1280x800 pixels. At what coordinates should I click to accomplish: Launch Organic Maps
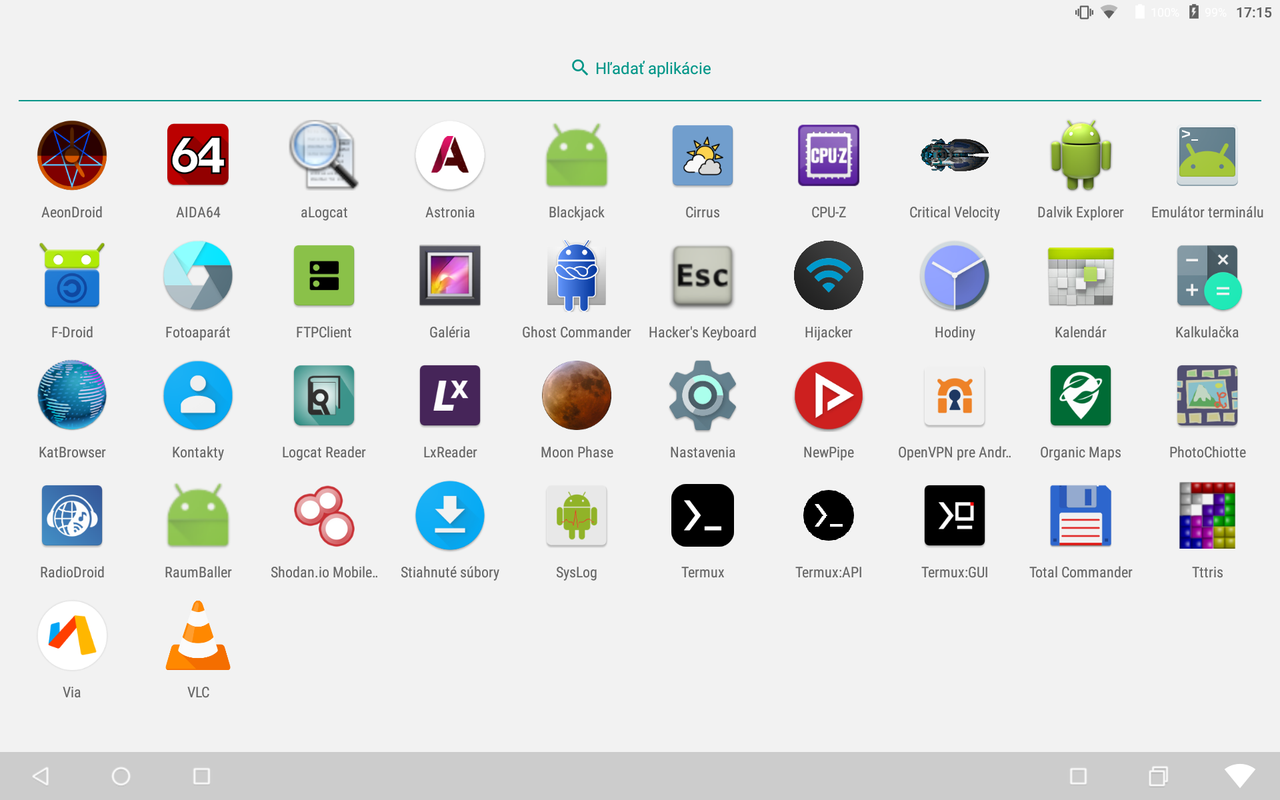(1081, 396)
